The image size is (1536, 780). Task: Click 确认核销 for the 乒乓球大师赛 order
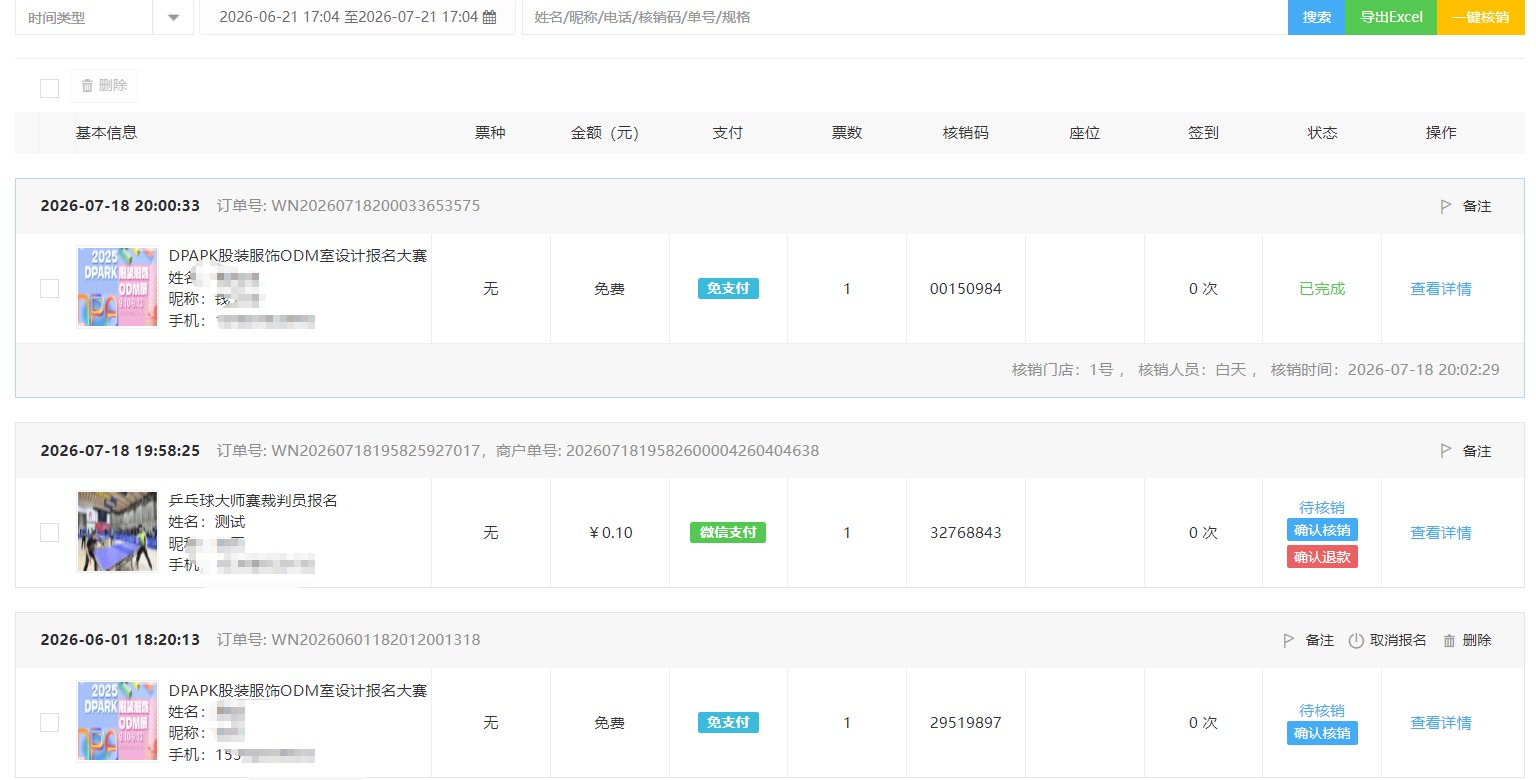1322,530
